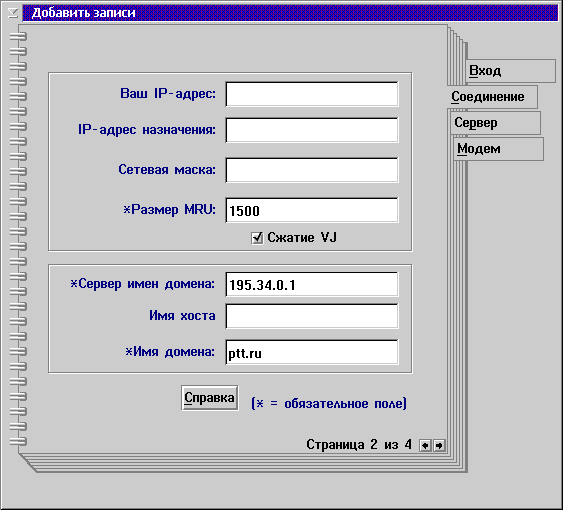Viewport: 563px width, 510px height.
Task: Toggle the Сжатие VJ checkbox
Action: [257, 238]
